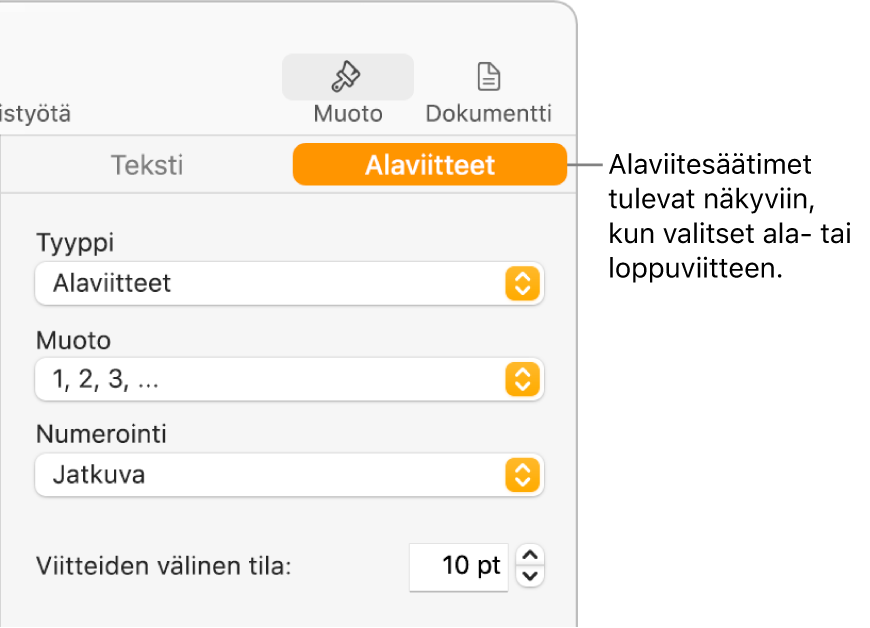The width and height of the screenshot is (870, 628).
Task: Use the spacing stepper next to 10 pt
Action: tap(530, 565)
